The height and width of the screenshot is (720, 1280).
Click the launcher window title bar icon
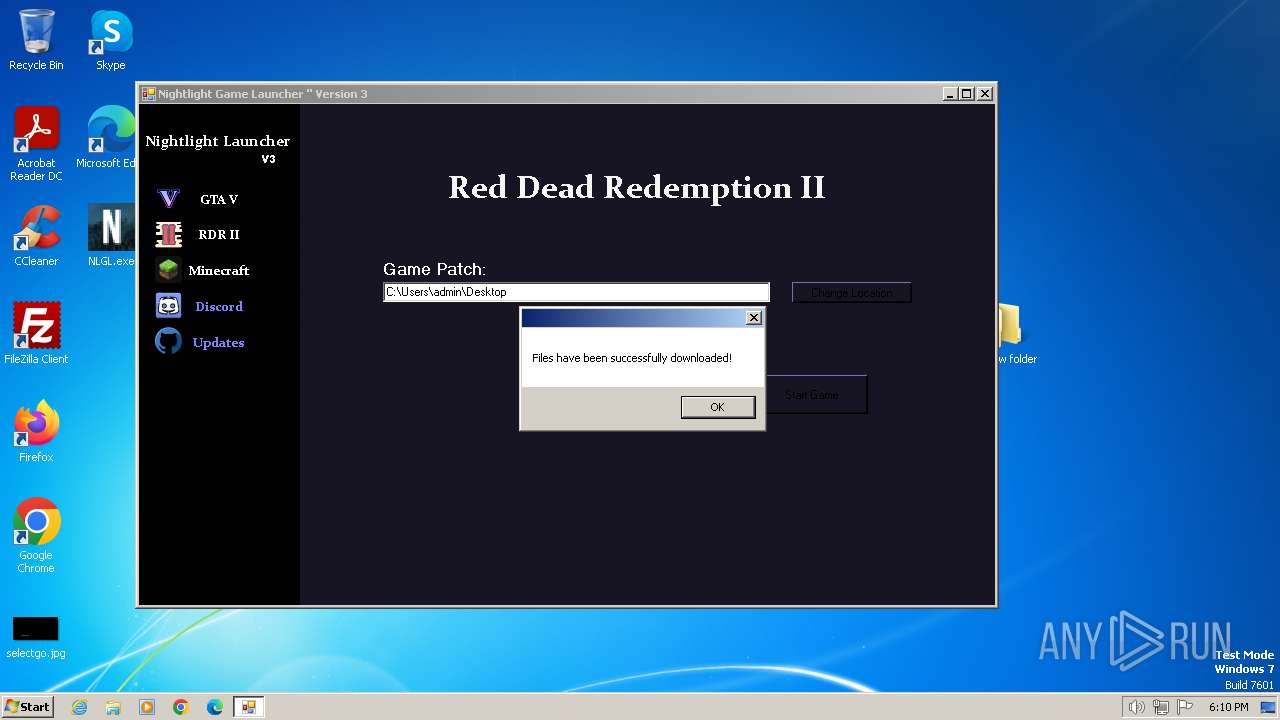click(148, 94)
